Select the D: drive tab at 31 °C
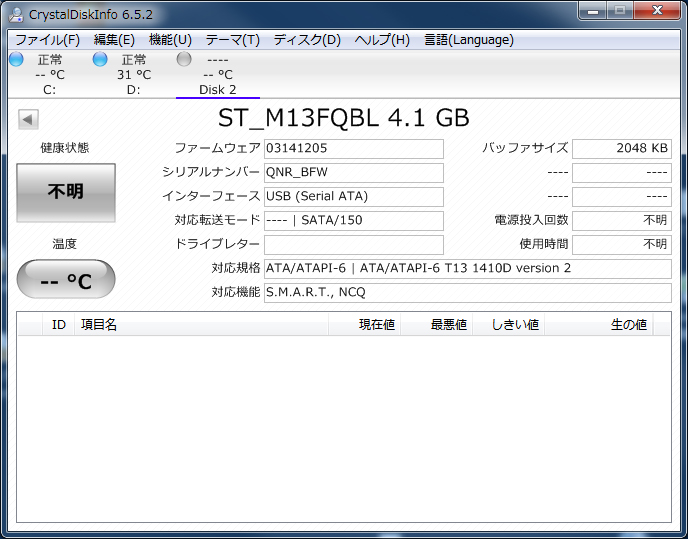The image size is (688, 539). point(133,75)
